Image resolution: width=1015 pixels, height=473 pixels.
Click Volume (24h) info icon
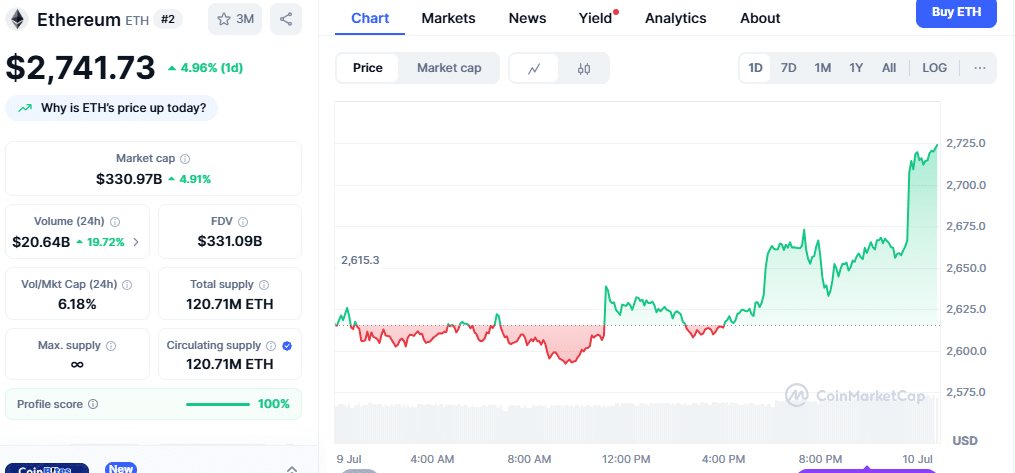point(115,221)
